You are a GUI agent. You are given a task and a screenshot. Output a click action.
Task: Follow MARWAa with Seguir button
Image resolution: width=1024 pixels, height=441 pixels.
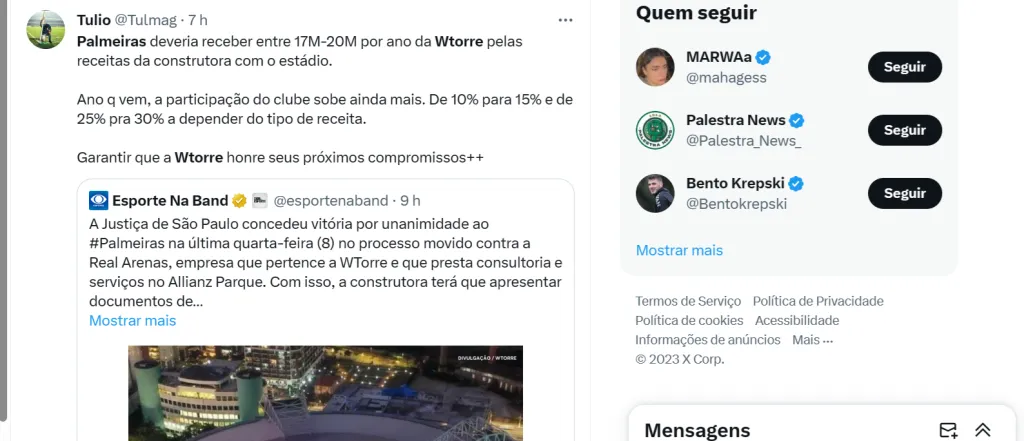pyautogui.click(x=904, y=67)
